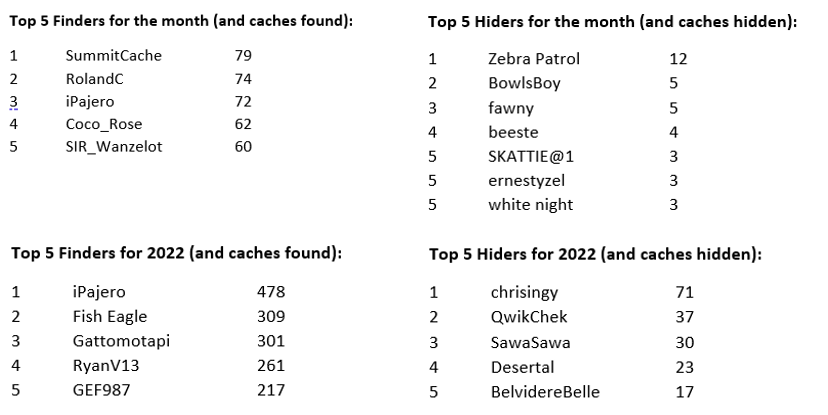Select the RolandC entry in monthly finders
Screen dimensions: 828x415
click(x=95, y=79)
